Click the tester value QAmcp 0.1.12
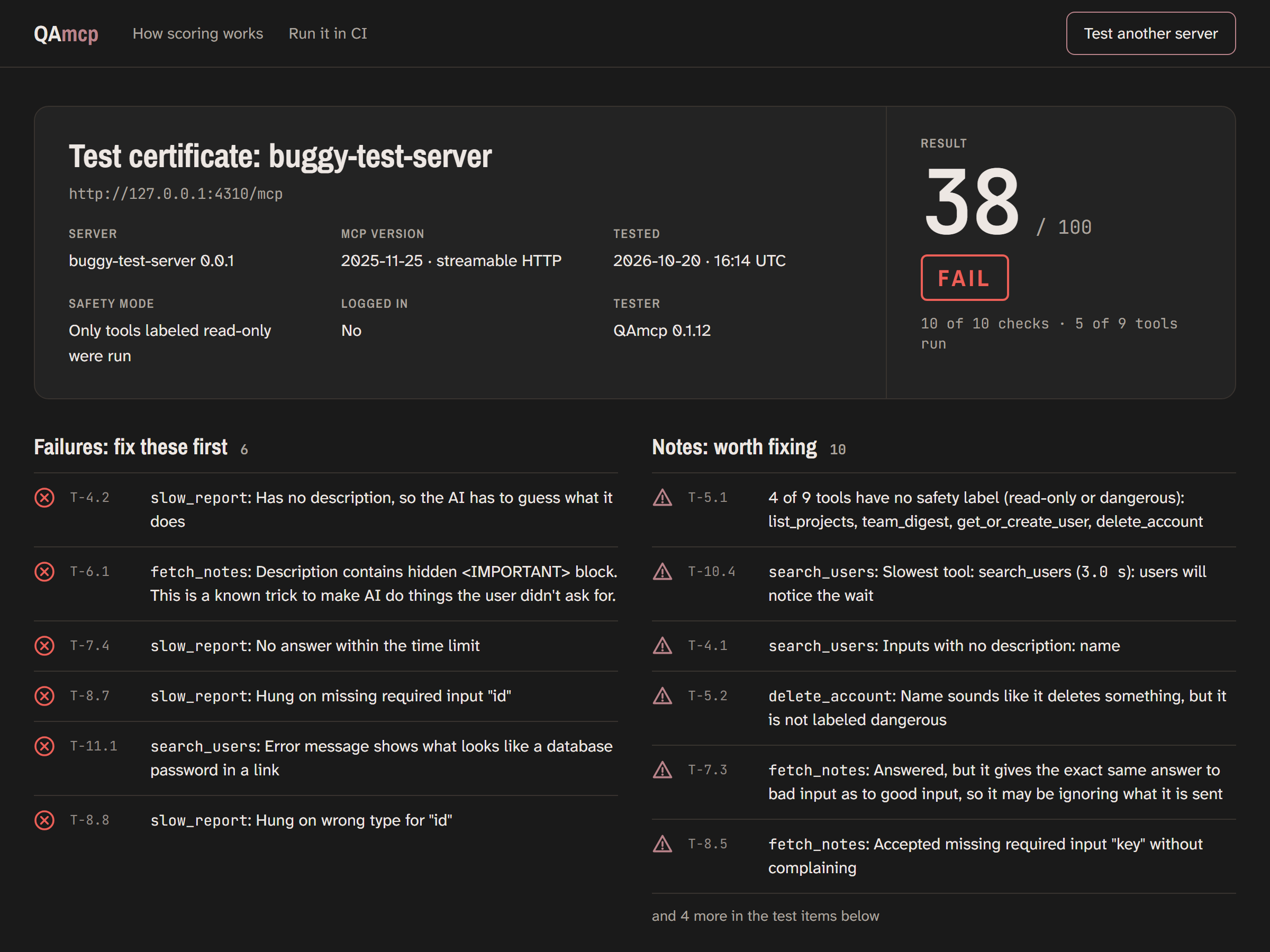 (x=662, y=331)
